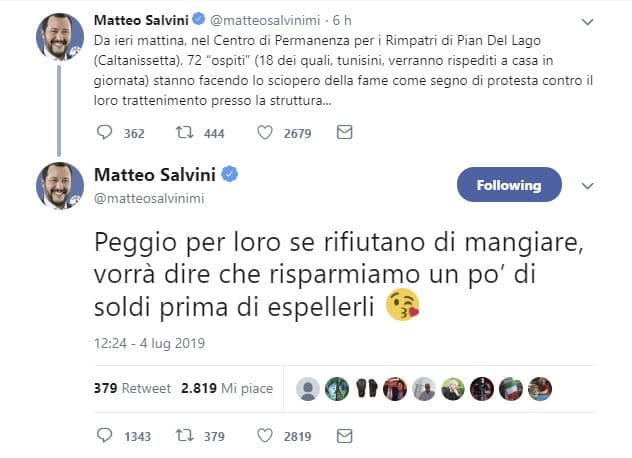
Task: Like the main tweet with 2819 likes
Action: pos(267,436)
